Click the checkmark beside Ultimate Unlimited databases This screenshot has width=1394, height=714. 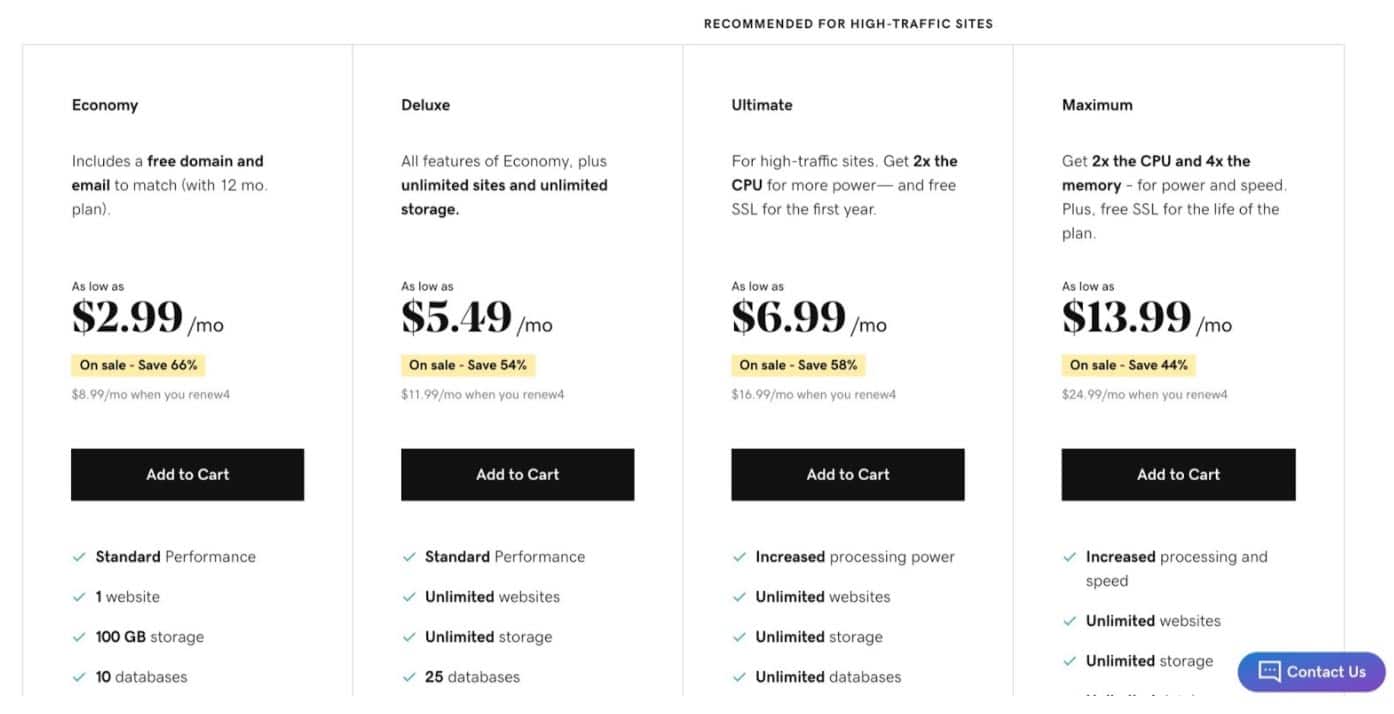point(739,677)
